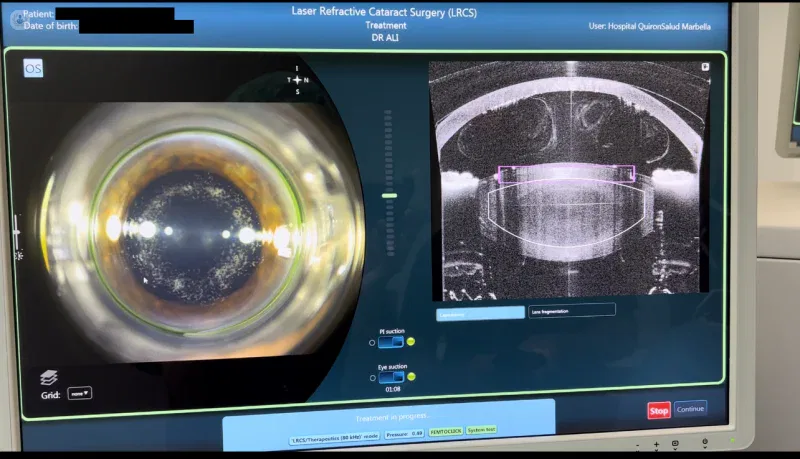Click the eye suction timer 01:08
This screenshot has width=800, height=459.
[x=393, y=389]
